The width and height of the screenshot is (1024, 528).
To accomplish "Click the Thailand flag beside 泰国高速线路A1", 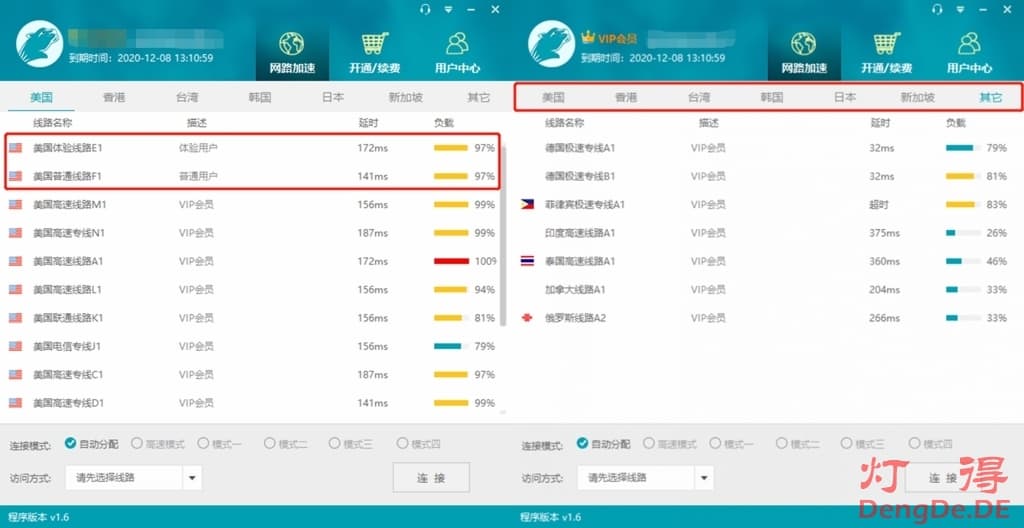I will (x=528, y=261).
